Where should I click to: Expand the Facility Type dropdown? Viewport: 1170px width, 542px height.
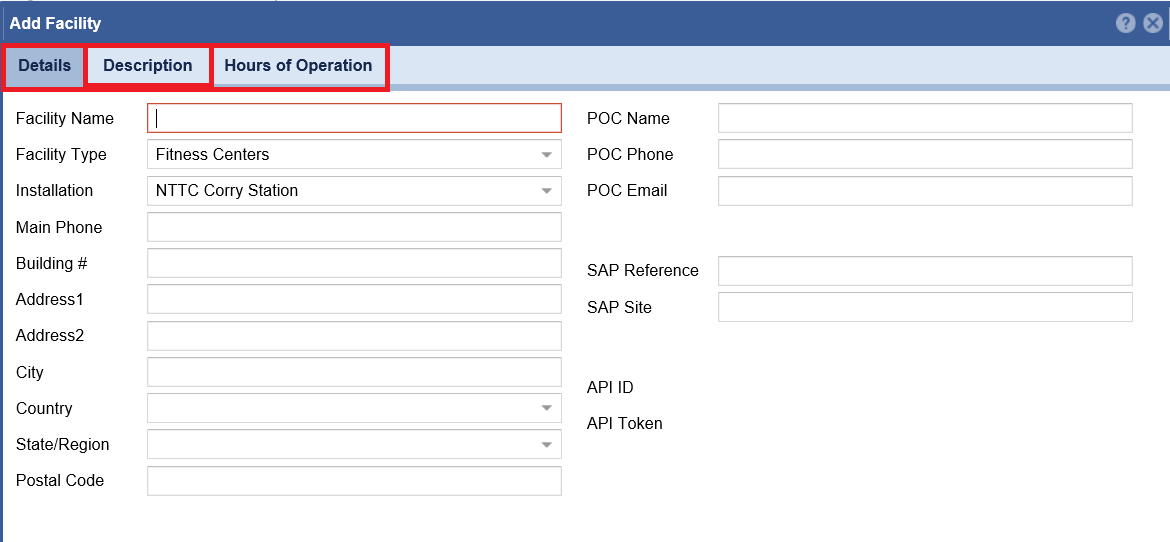coord(546,155)
